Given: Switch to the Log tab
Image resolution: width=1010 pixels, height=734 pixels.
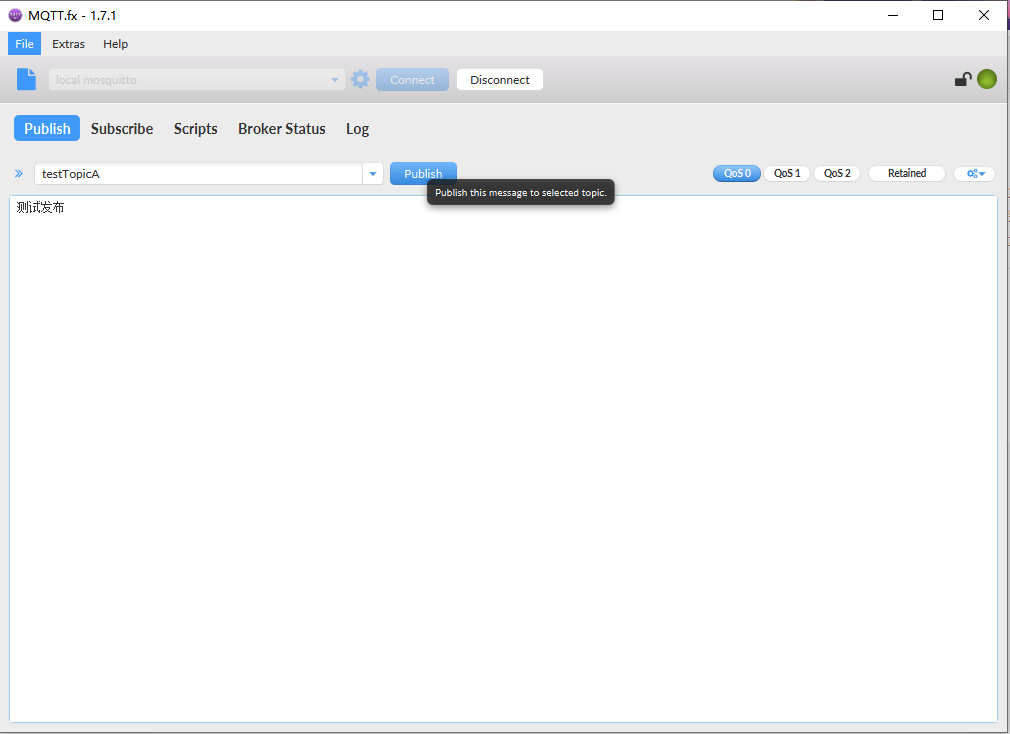Looking at the screenshot, I should tap(357, 128).
